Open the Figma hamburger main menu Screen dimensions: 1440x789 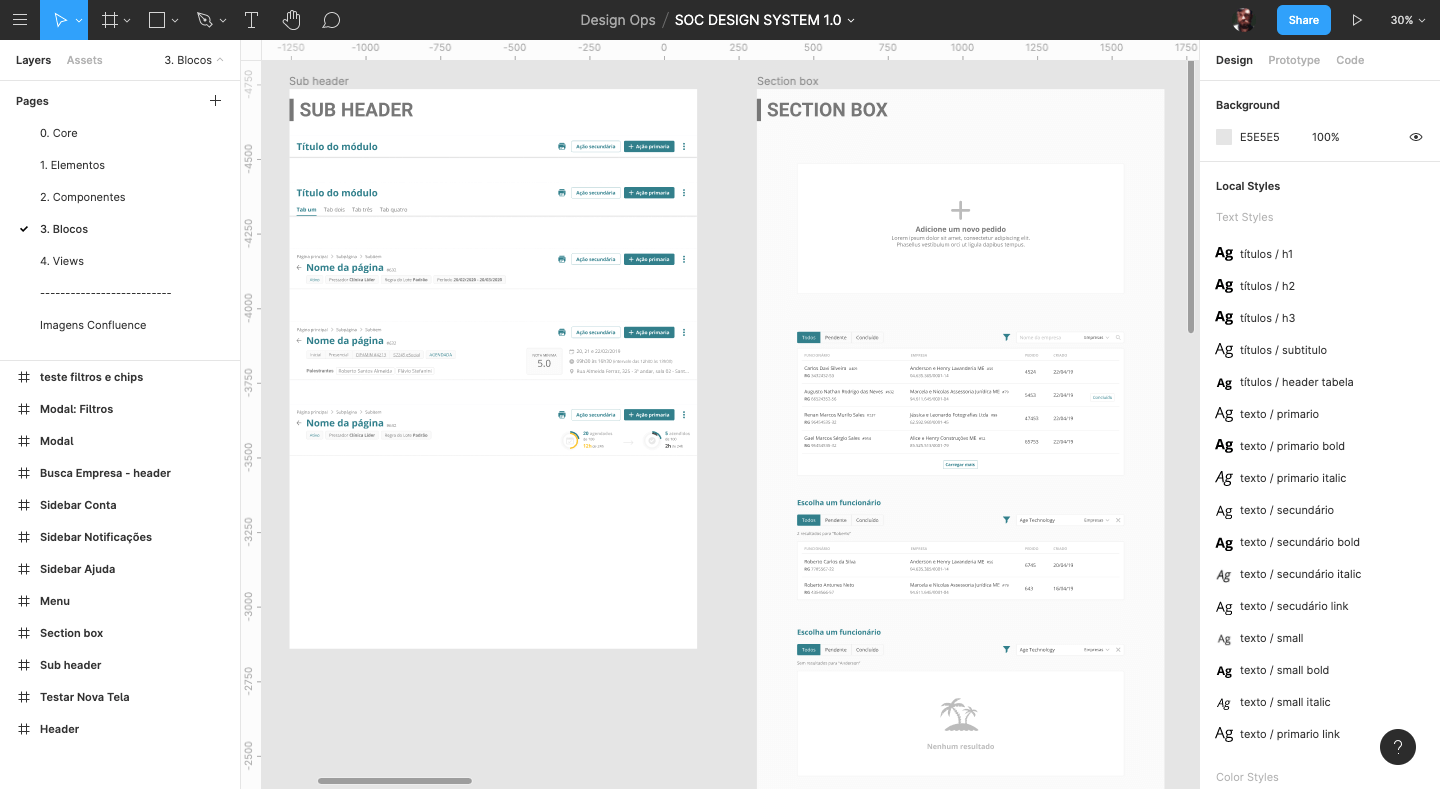20,20
